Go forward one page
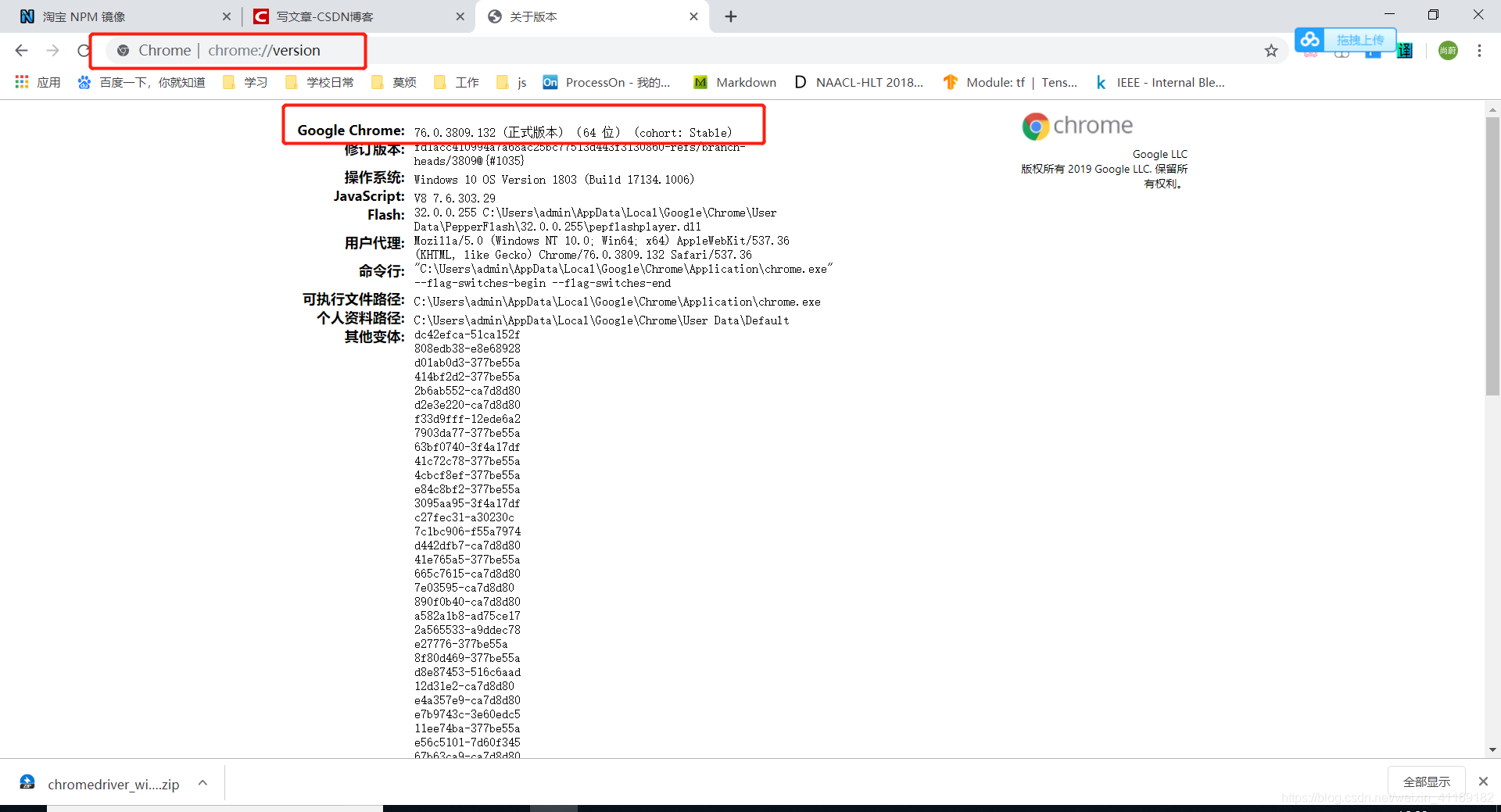1501x812 pixels. tap(52, 51)
